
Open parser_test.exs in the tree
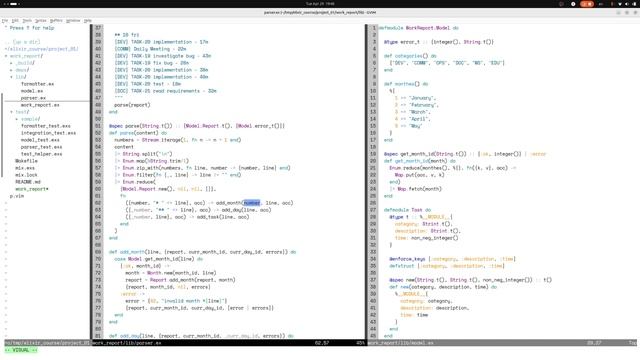click(x=41, y=147)
